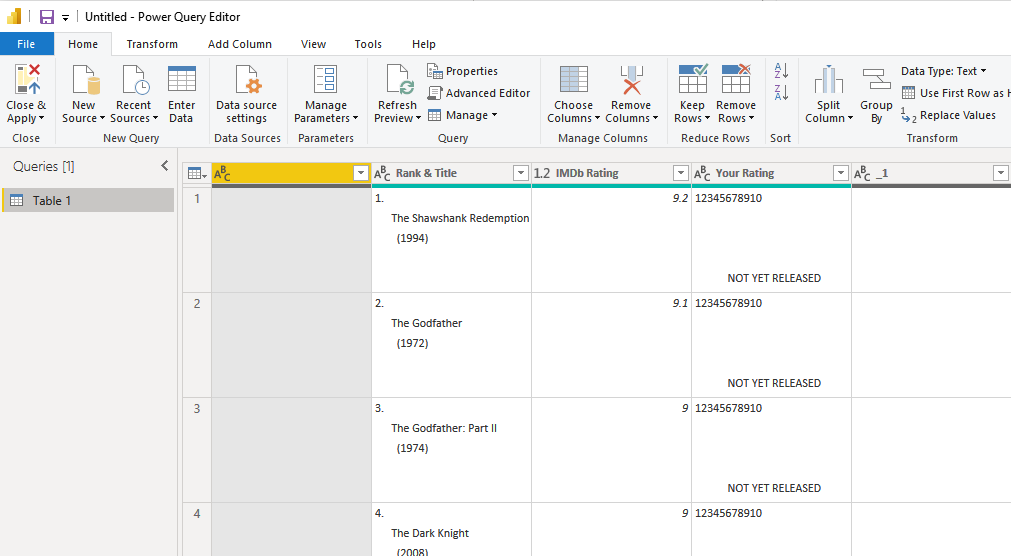This screenshot has width=1011, height=556.
Task: Open the IMDb Rating column filter dropdown
Action: coord(680,174)
